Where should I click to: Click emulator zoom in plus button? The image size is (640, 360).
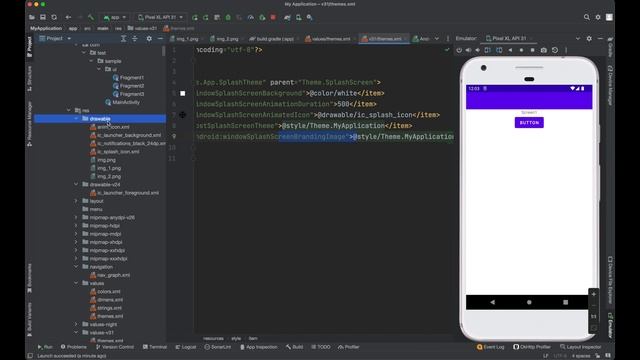pos(594,294)
